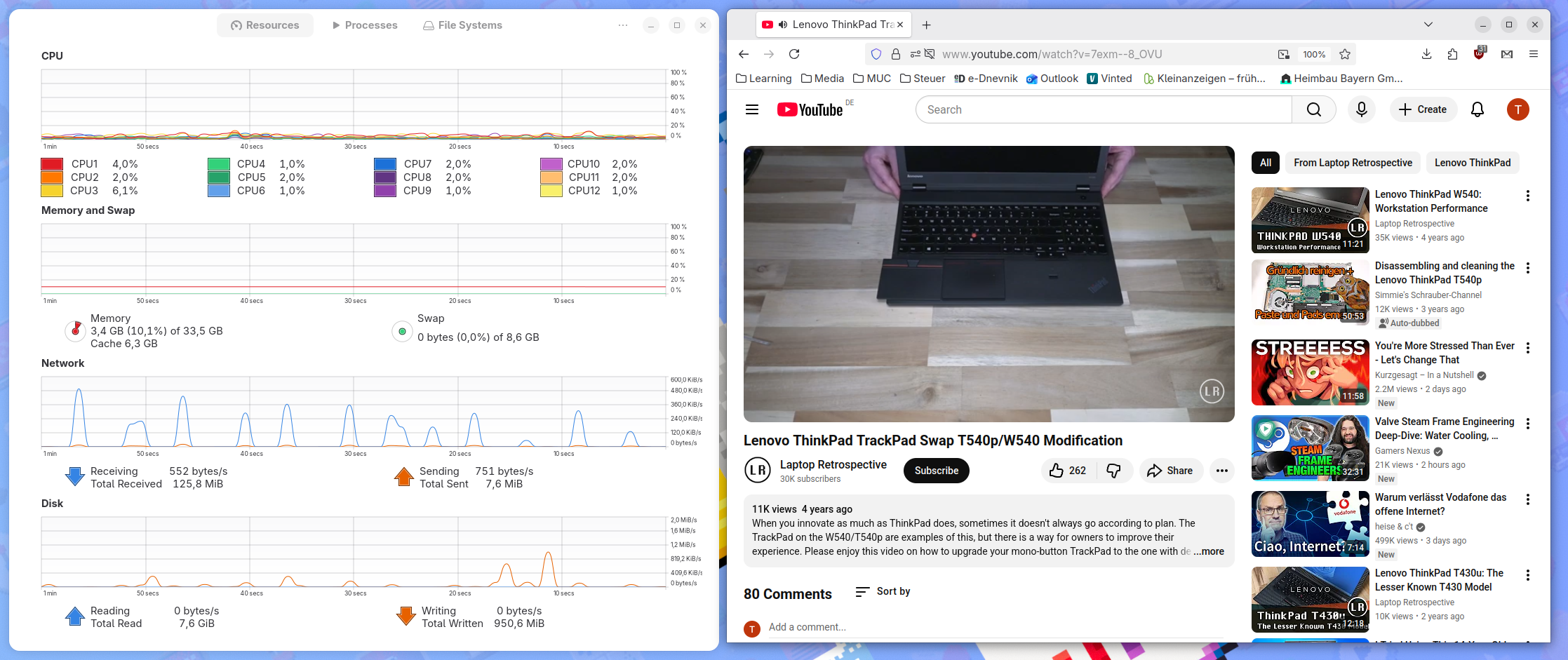
Task: Click the disk Reading arrow icon
Action: click(75, 617)
